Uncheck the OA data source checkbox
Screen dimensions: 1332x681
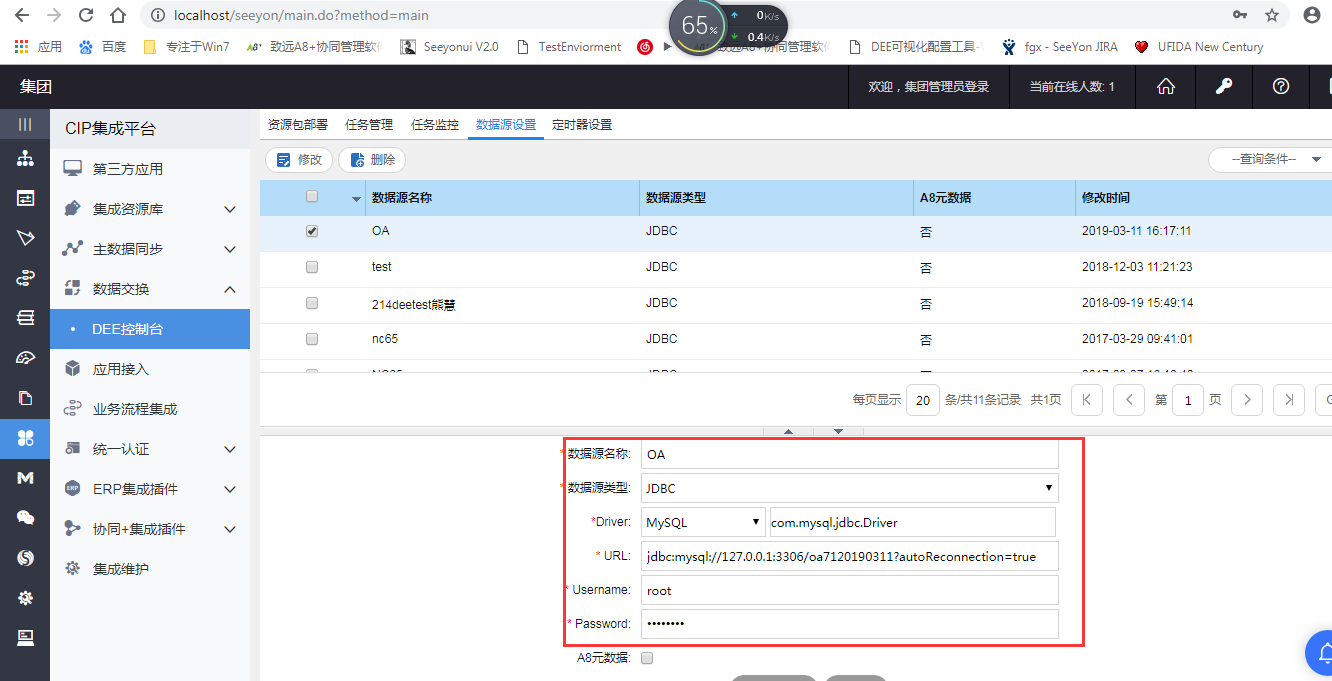point(312,231)
